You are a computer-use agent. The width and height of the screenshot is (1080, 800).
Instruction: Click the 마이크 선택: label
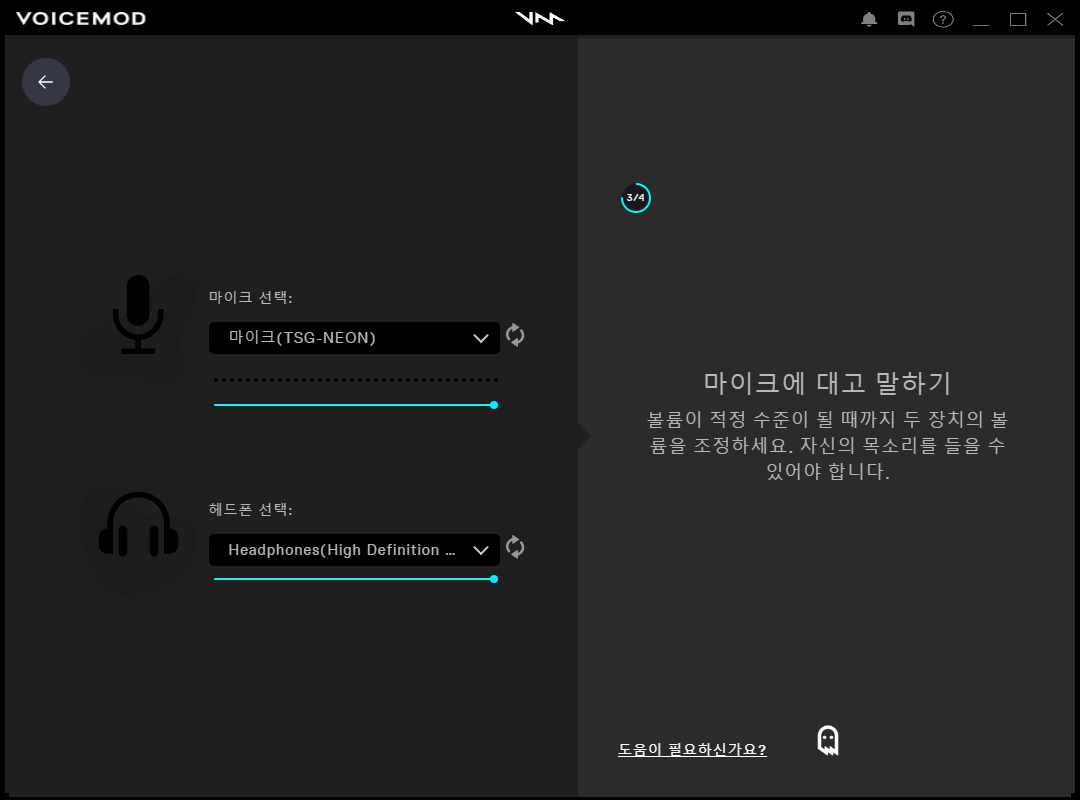[251, 297]
